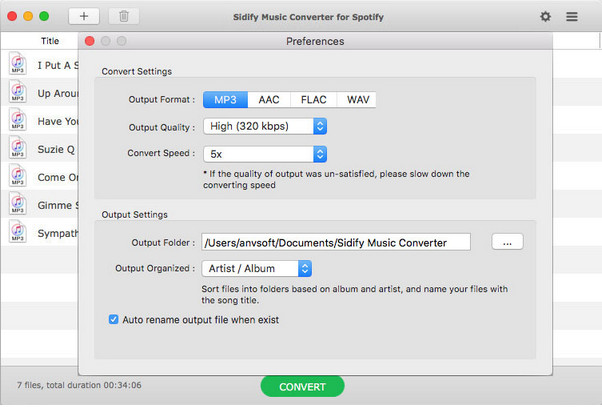602x407 pixels.
Task: Click the Title column header
Action: pyautogui.click(x=50, y=41)
